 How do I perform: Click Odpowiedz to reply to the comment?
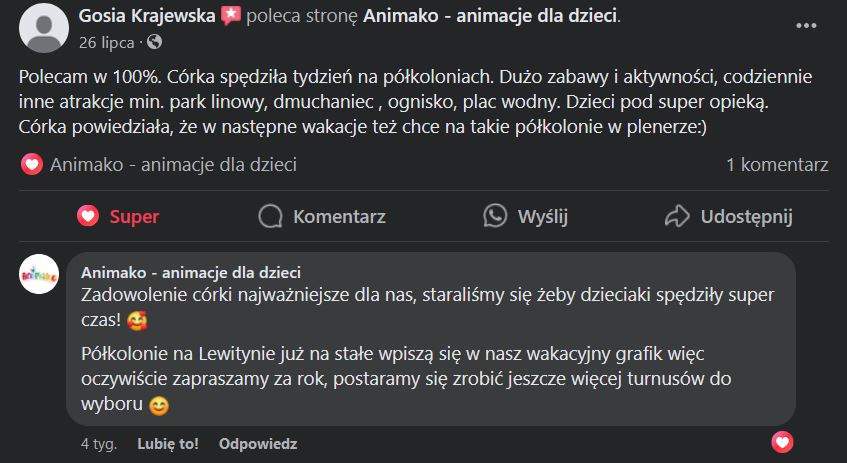pos(258,443)
